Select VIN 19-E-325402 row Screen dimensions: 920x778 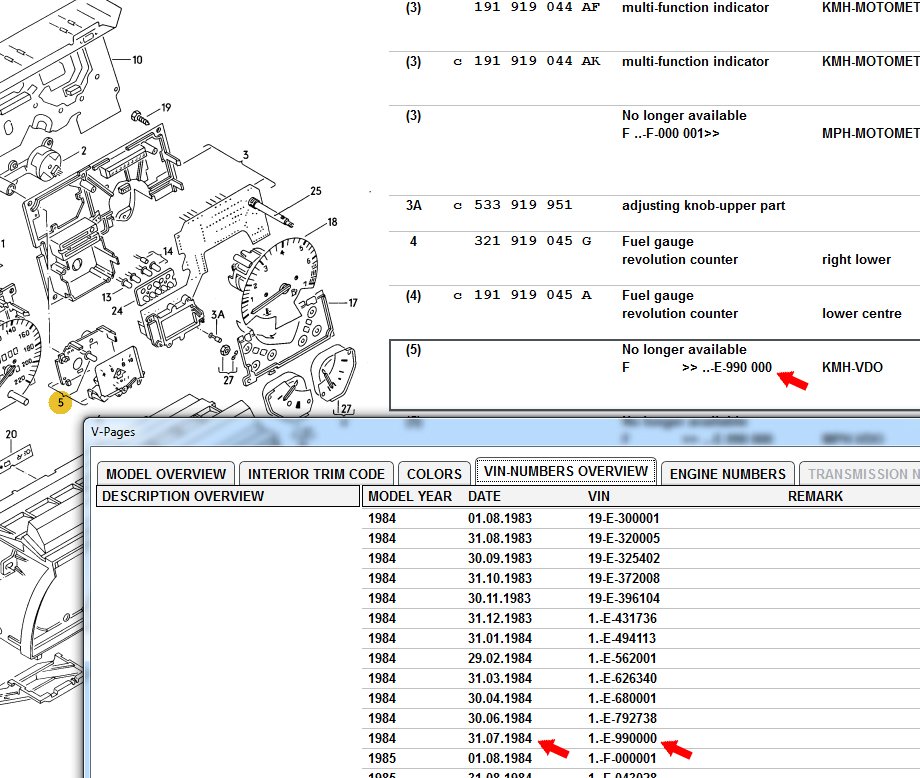[624, 559]
